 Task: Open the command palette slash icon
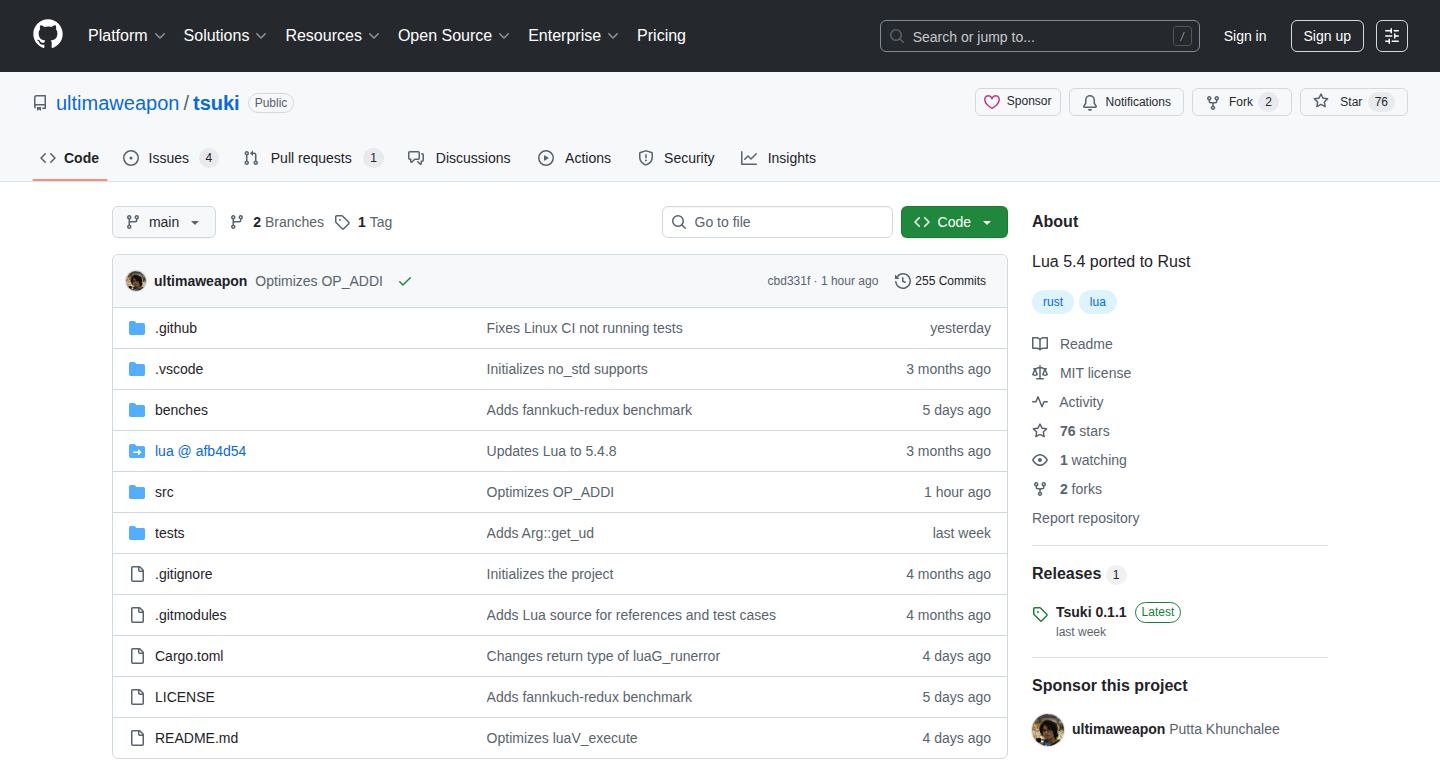pos(1182,36)
